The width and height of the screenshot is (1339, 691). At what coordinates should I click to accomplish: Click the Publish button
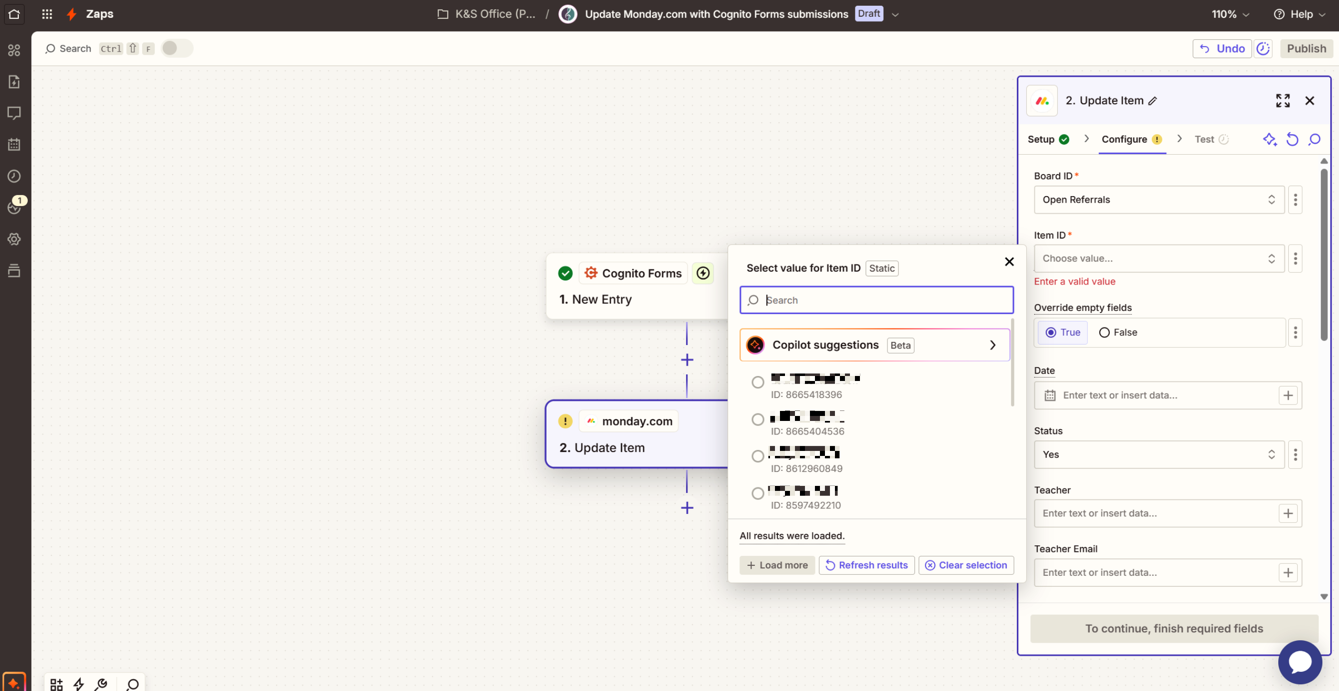click(x=1306, y=48)
